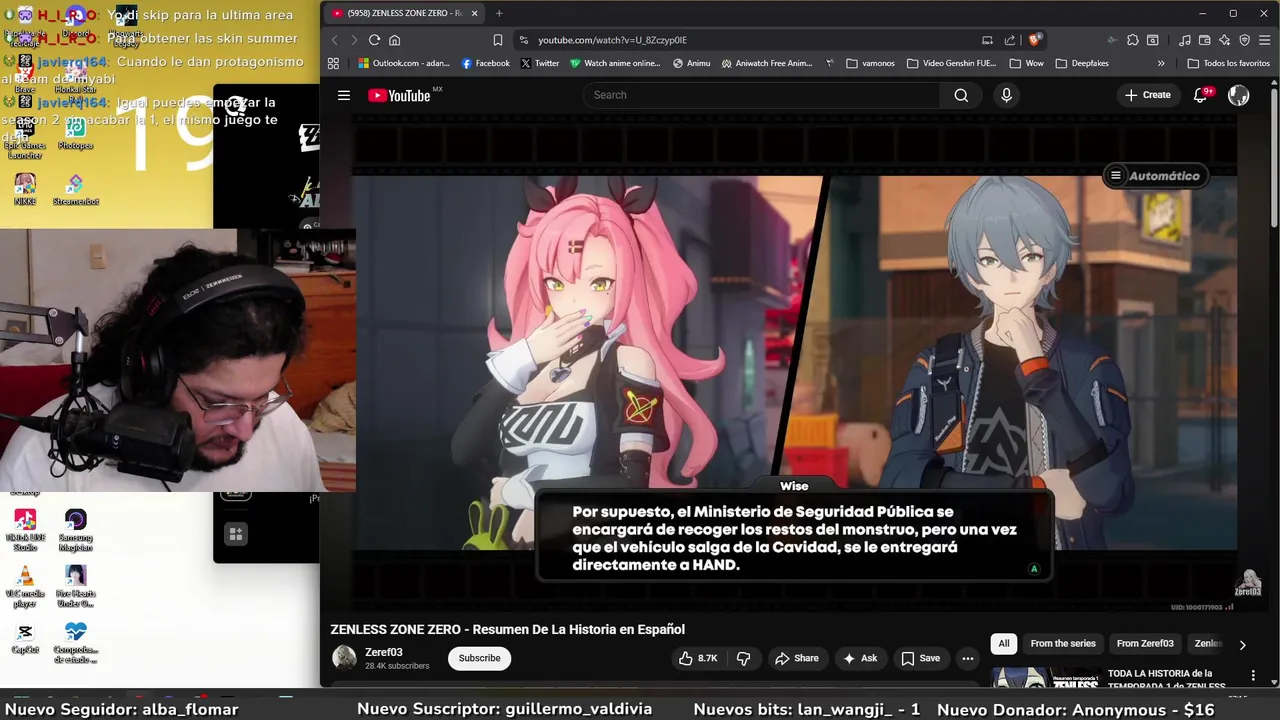The image size is (1280, 720).
Task: Subscribe to the Zeref03 channel
Action: click(479, 658)
